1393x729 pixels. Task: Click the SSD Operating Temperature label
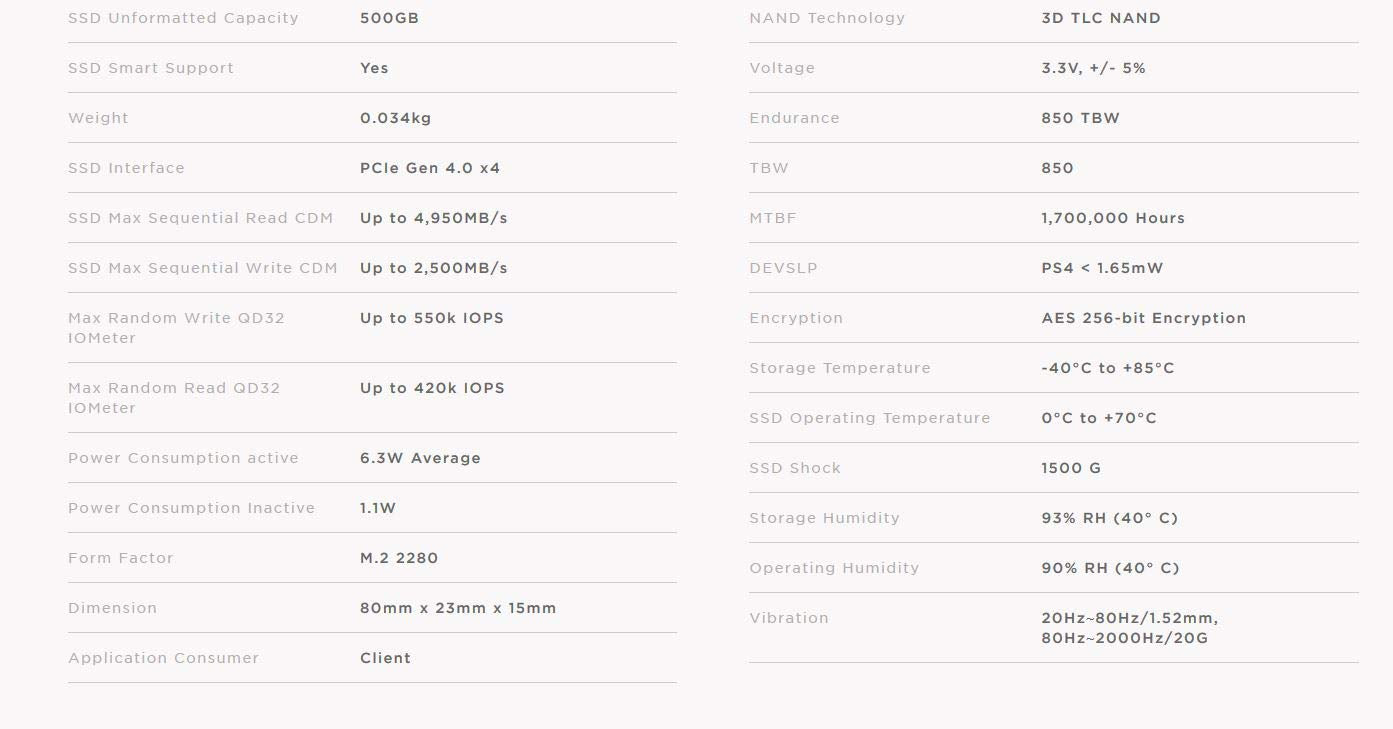coord(869,418)
